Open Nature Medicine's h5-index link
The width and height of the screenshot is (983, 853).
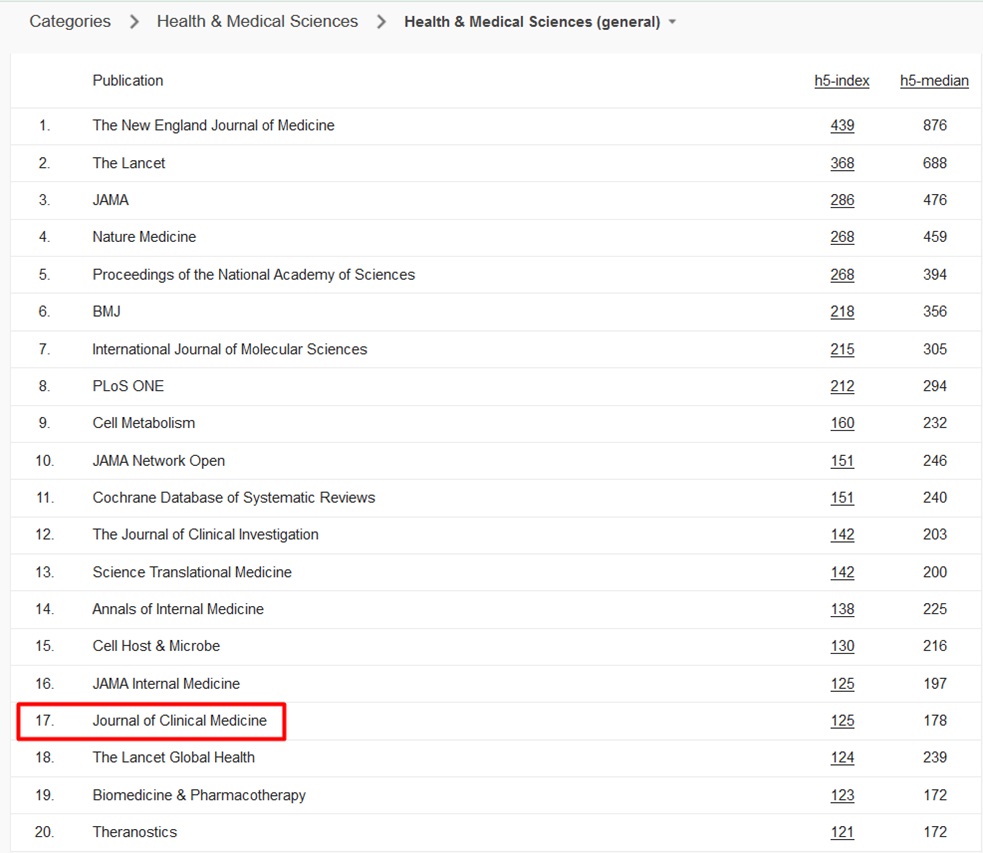pos(842,237)
